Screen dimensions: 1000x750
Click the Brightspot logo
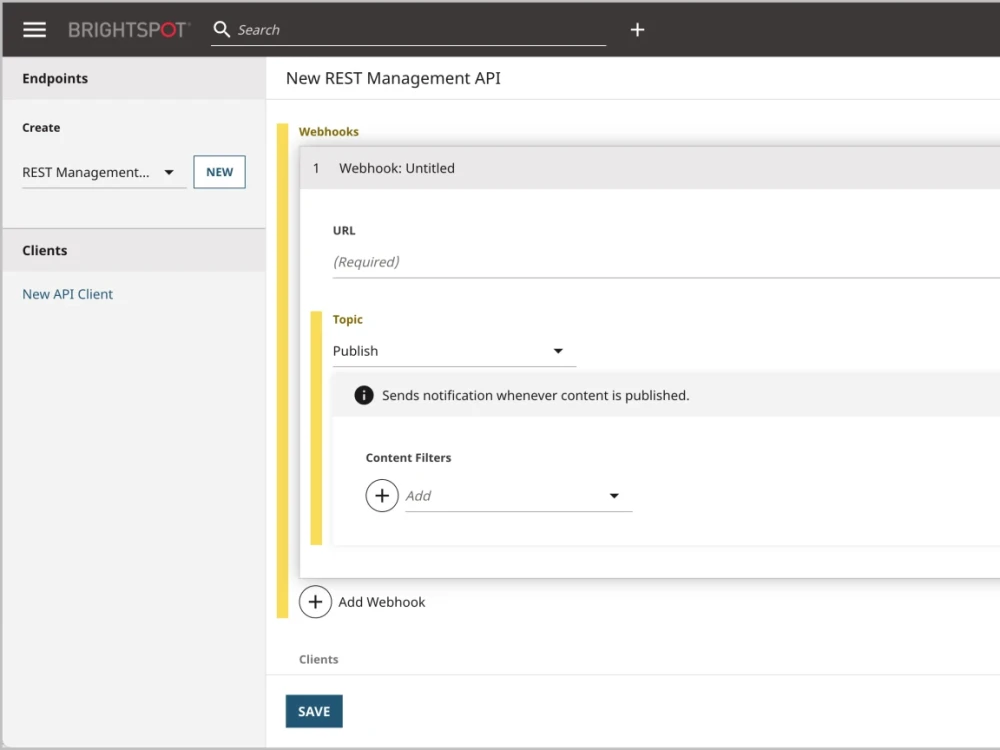[x=128, y=29]
